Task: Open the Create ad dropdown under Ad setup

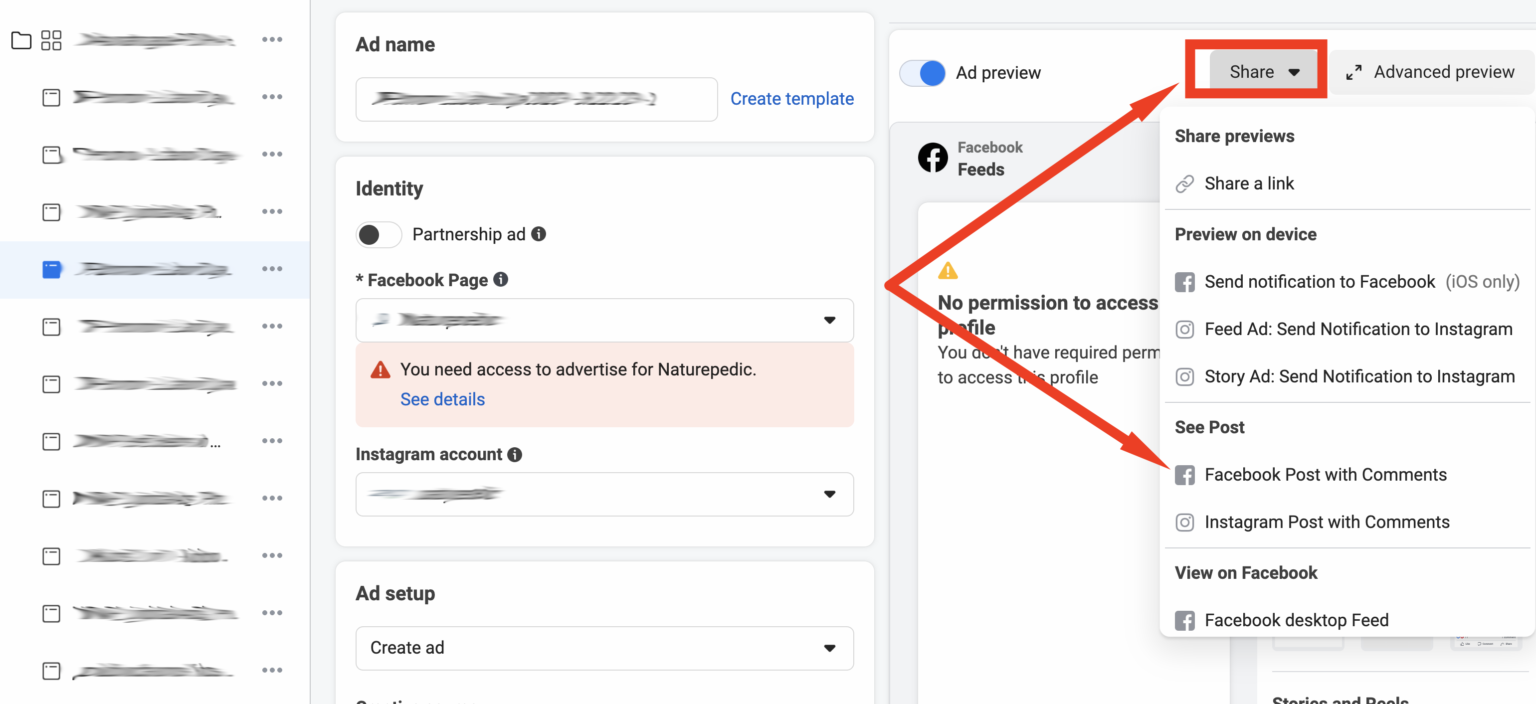Action: coord(604,648)
